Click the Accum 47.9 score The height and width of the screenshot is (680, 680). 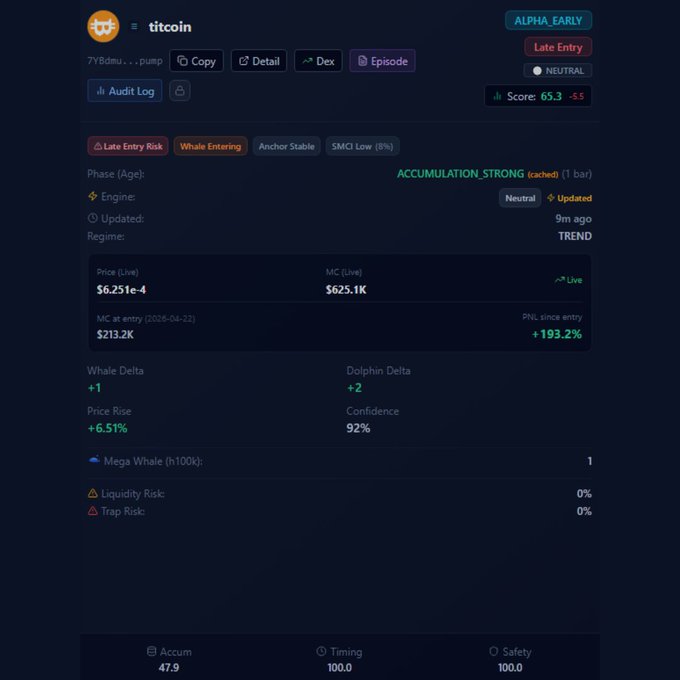pos(169,667)
